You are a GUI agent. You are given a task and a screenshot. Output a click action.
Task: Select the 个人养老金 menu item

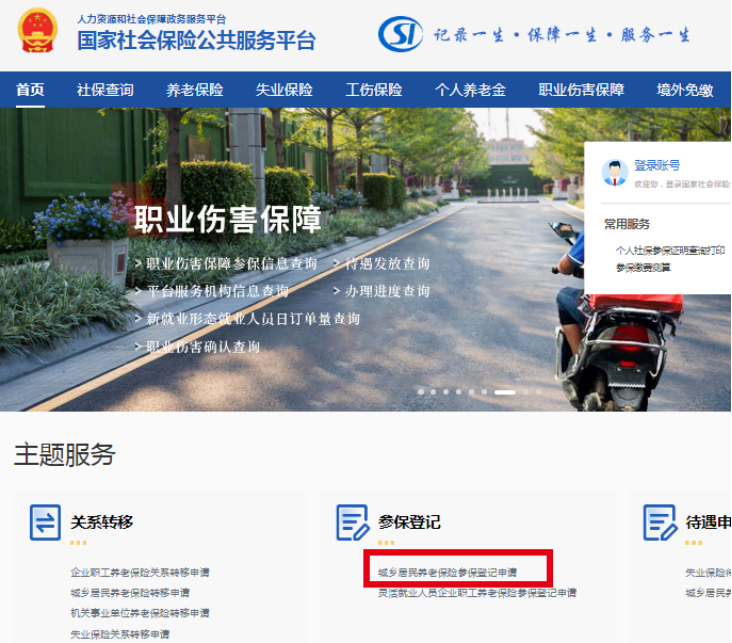click(470, 90)
